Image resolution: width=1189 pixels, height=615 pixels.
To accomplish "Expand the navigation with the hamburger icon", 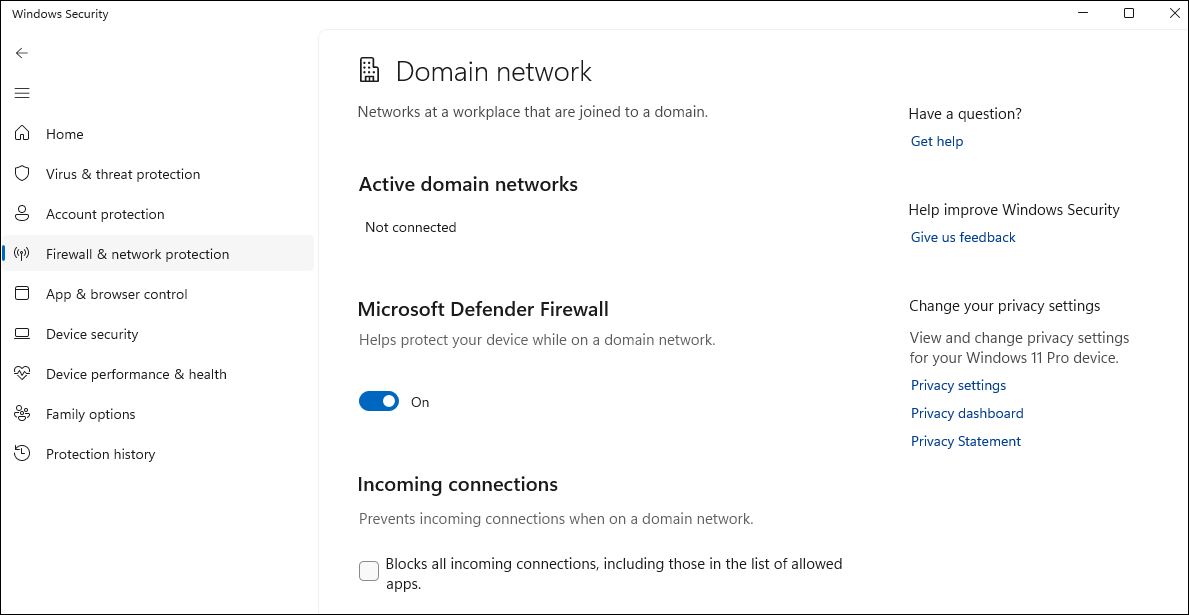I will coord(21,92).
